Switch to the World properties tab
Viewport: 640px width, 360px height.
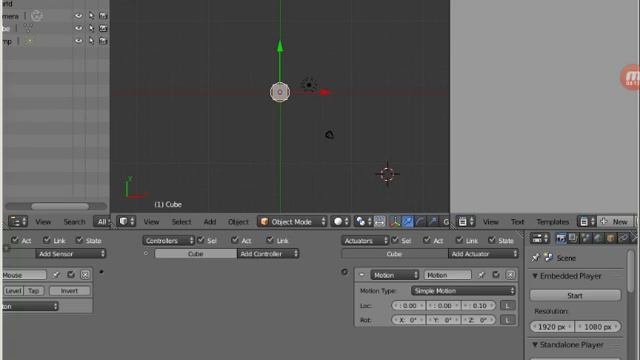pyautogui.click(x=598, y=238)
